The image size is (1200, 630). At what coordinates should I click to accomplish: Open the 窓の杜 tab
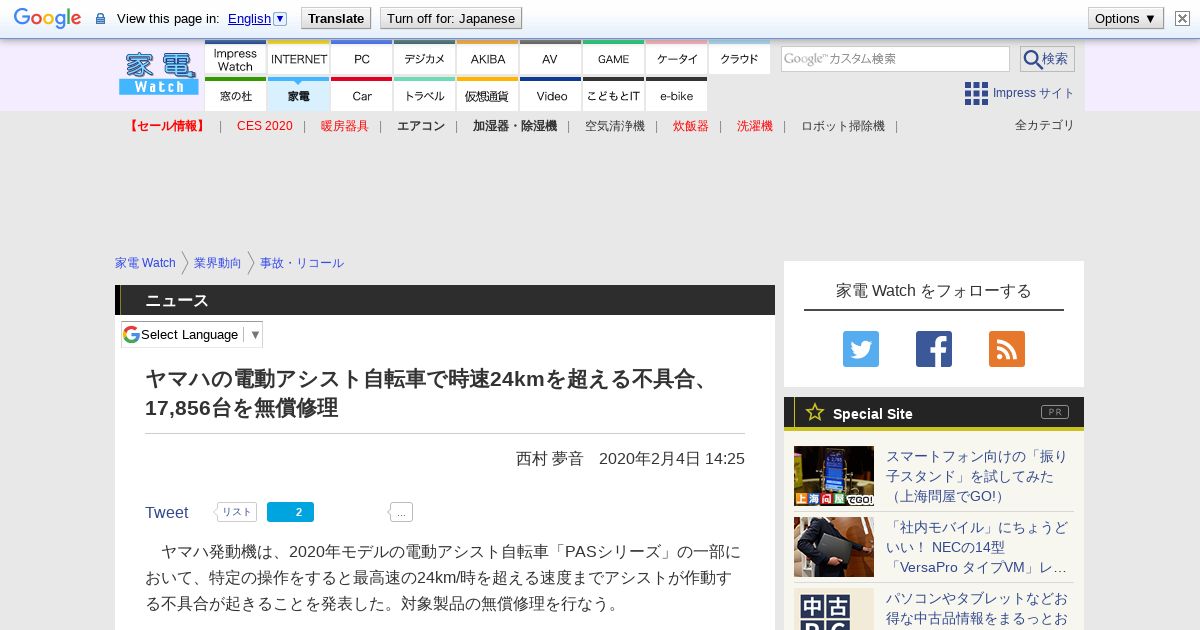235,95
